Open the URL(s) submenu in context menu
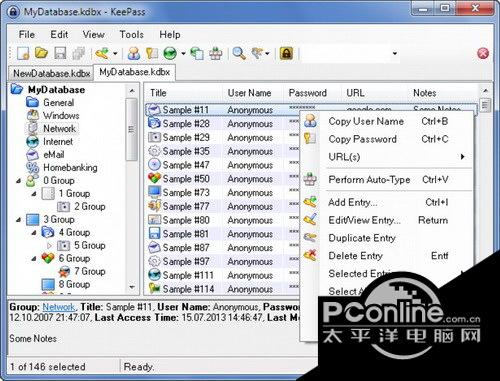 click(387, 157)
